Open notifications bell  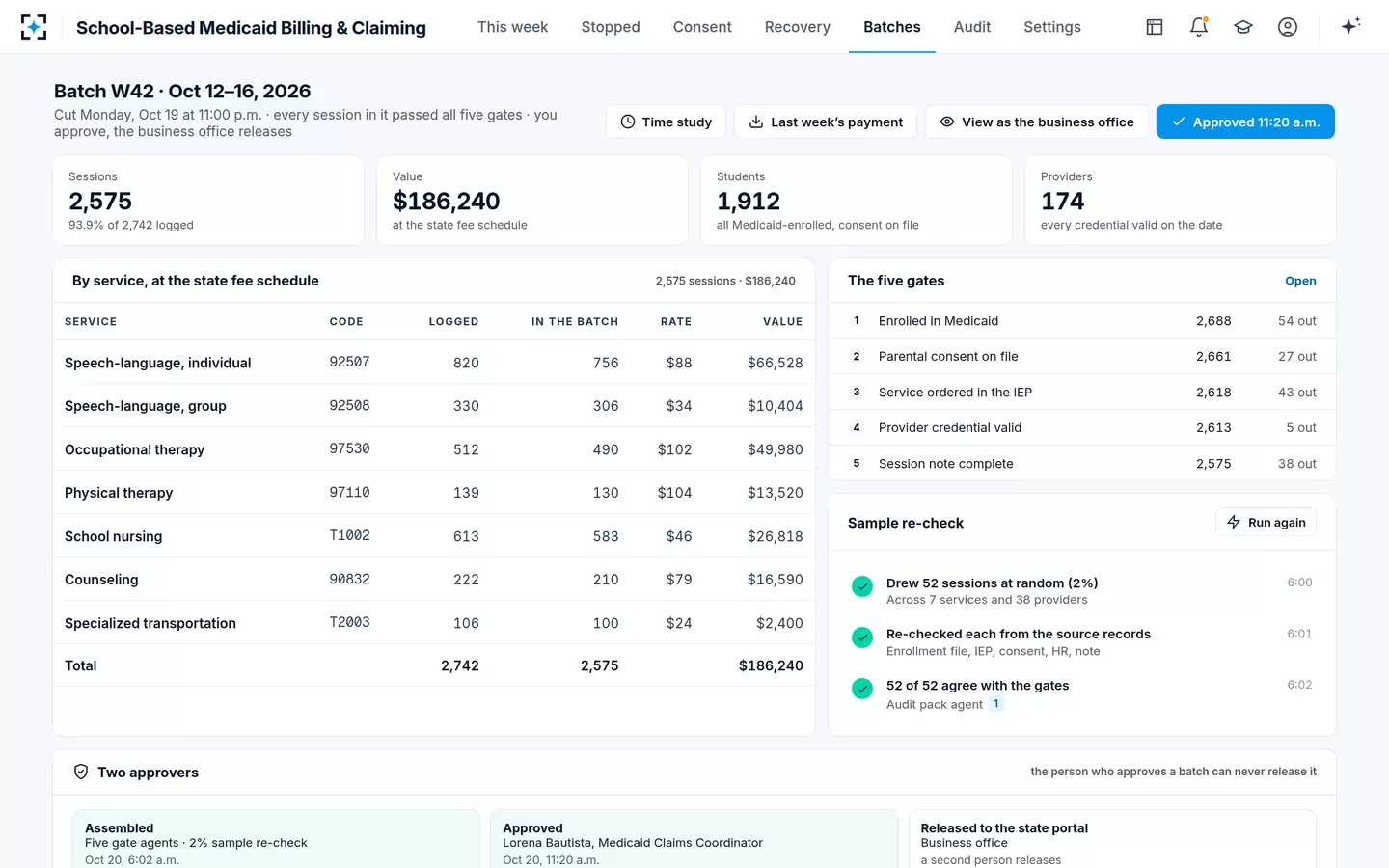pyautogui.click(x=1199, y=27)
